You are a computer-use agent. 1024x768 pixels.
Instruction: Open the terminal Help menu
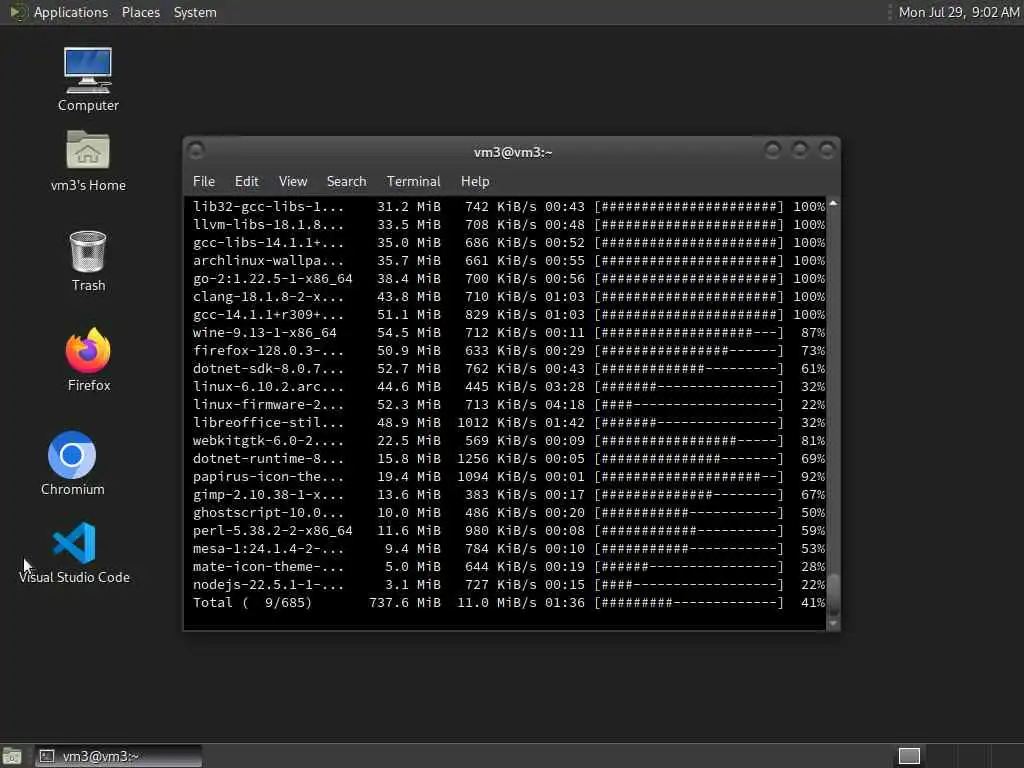click(x=475, y=182)
